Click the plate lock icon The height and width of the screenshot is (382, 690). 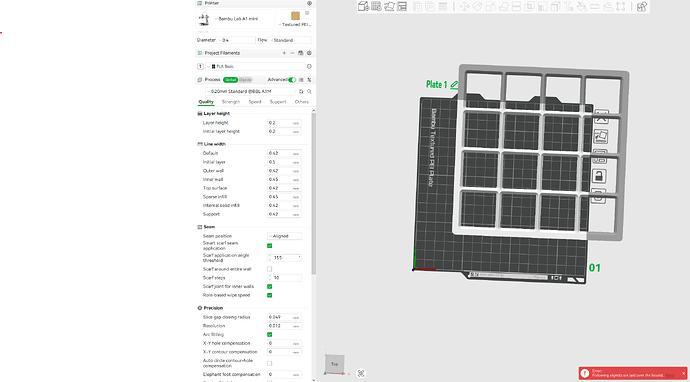(x=599, y=176)
